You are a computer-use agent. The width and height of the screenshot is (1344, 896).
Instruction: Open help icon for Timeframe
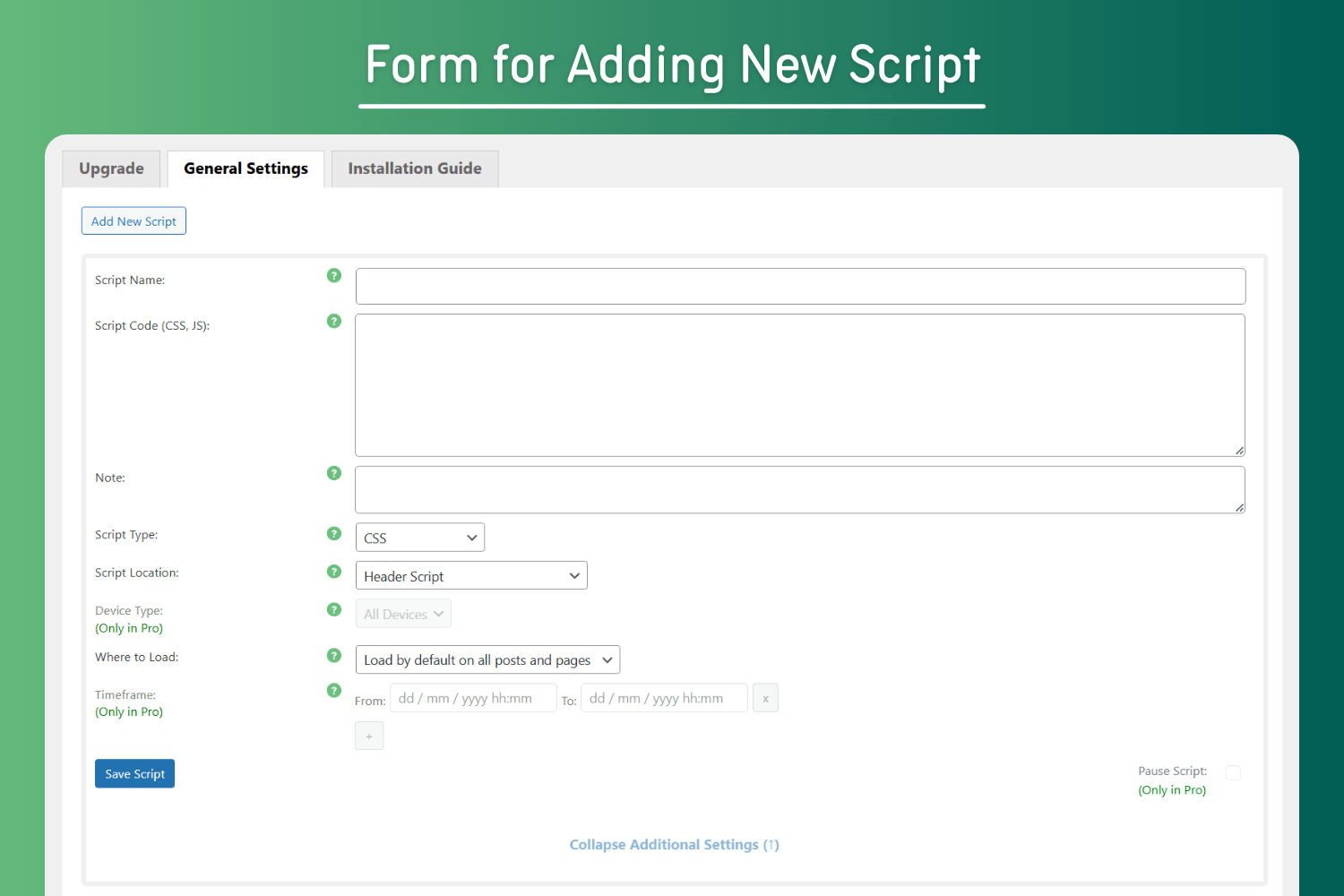(334, 690)
